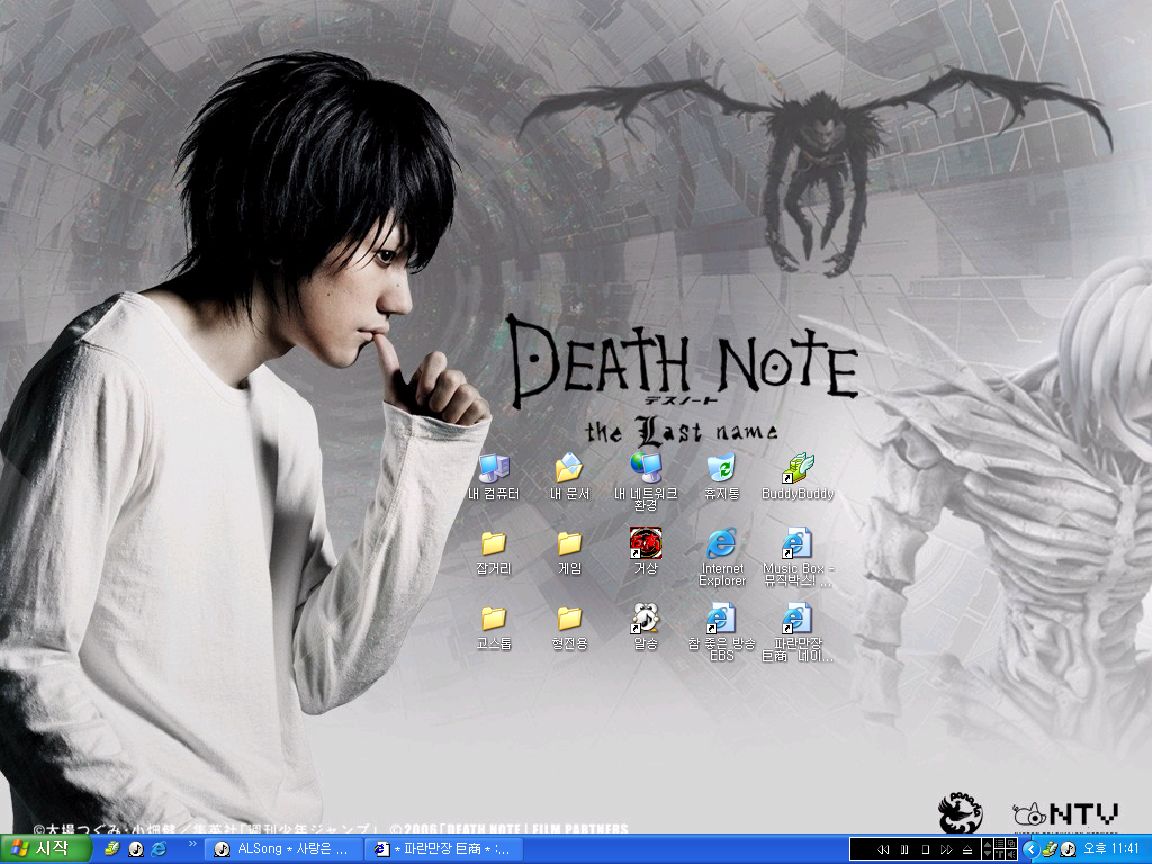Viewport: 1152px width, 864px height.
Task: Lower volume with deskband down arrow
Action: click(987, 854)
